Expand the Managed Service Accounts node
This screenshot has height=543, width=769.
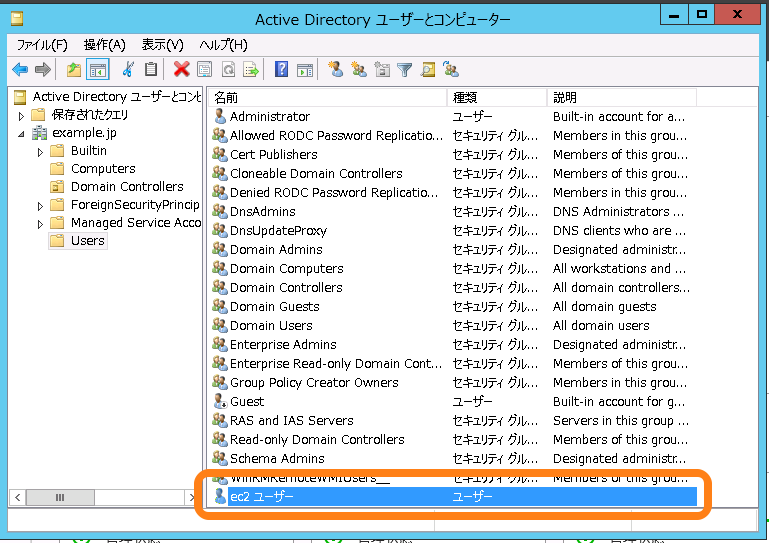click(40, 224)
